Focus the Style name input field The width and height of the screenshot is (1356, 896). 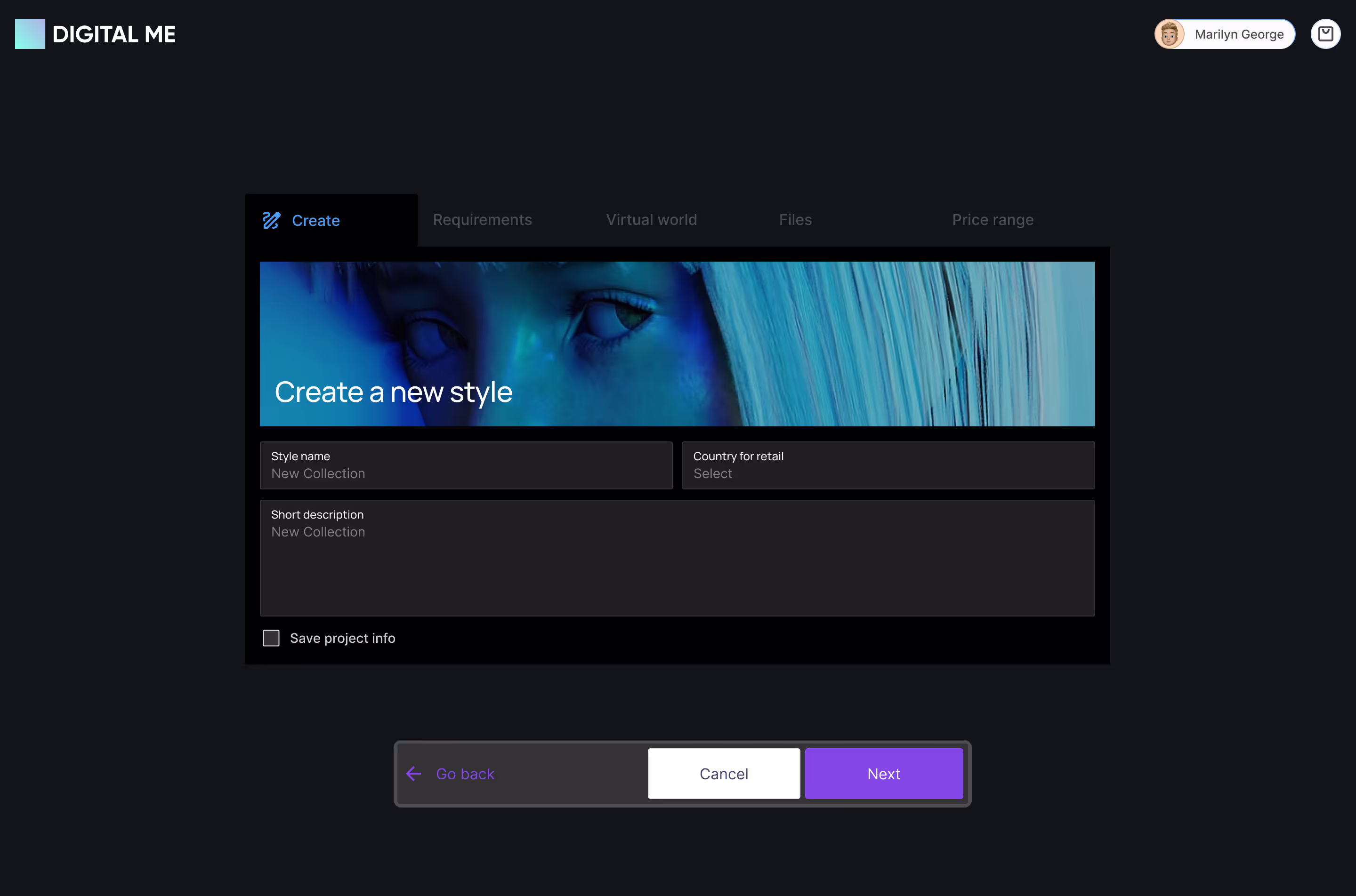466,473
